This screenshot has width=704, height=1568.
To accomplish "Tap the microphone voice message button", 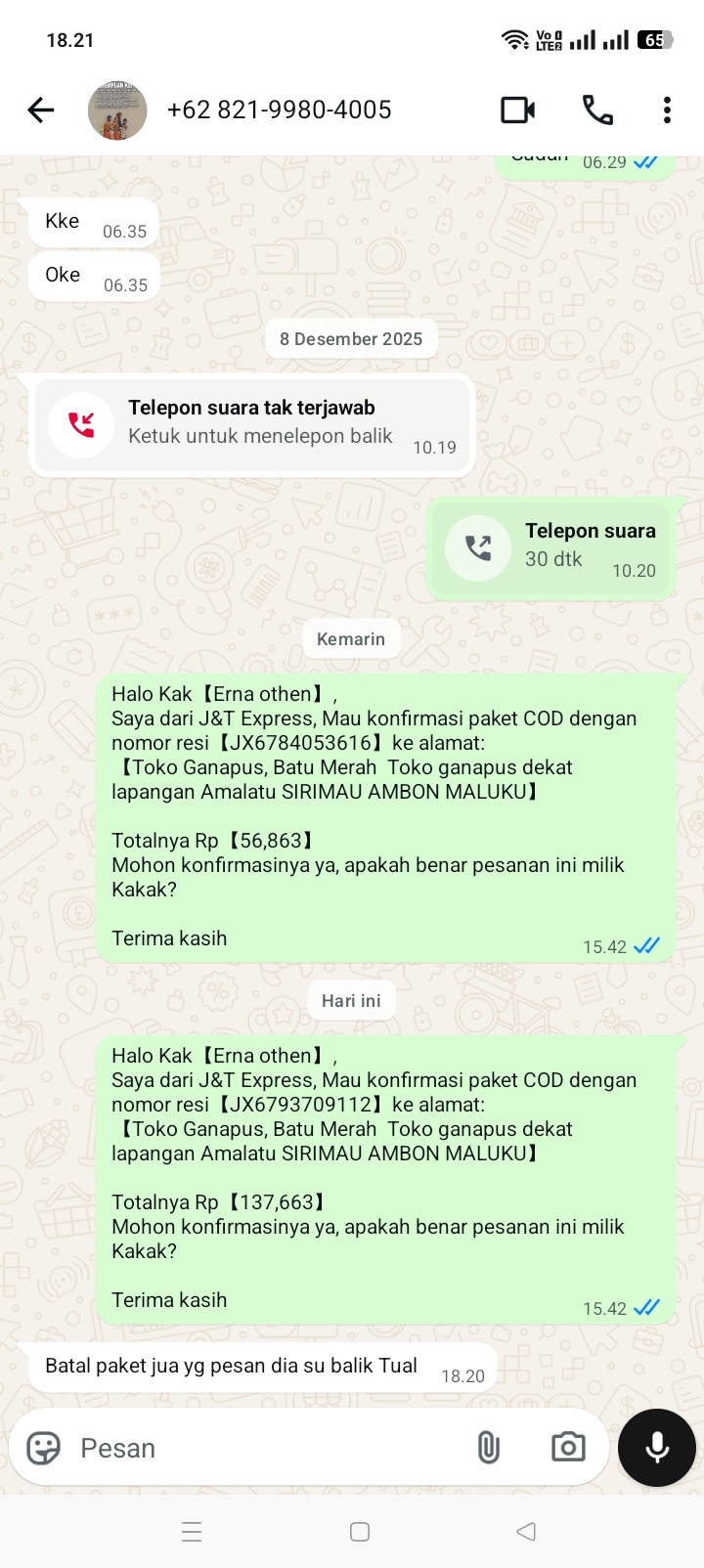I will 657,1448.
